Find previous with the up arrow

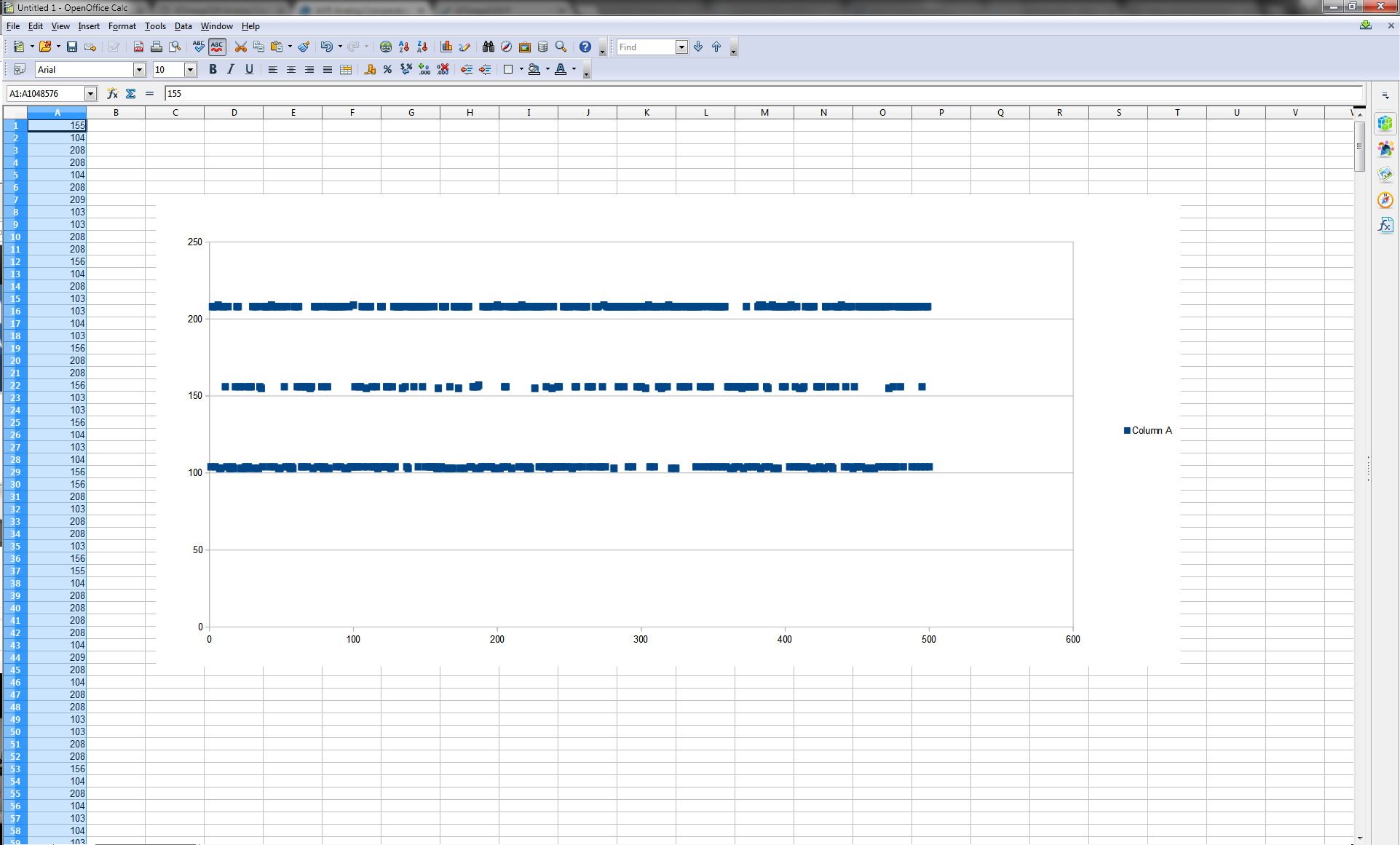click(716, 47)
